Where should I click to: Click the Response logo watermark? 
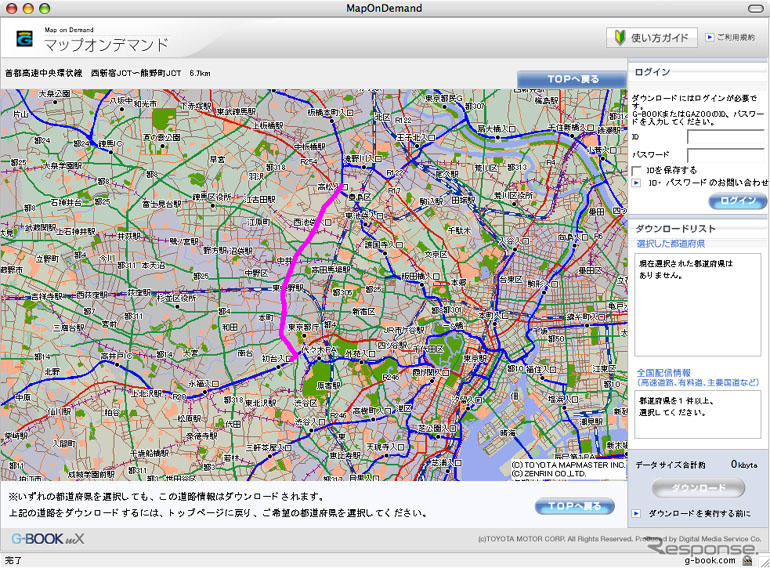pyautogui.click(x=704, y=549)
